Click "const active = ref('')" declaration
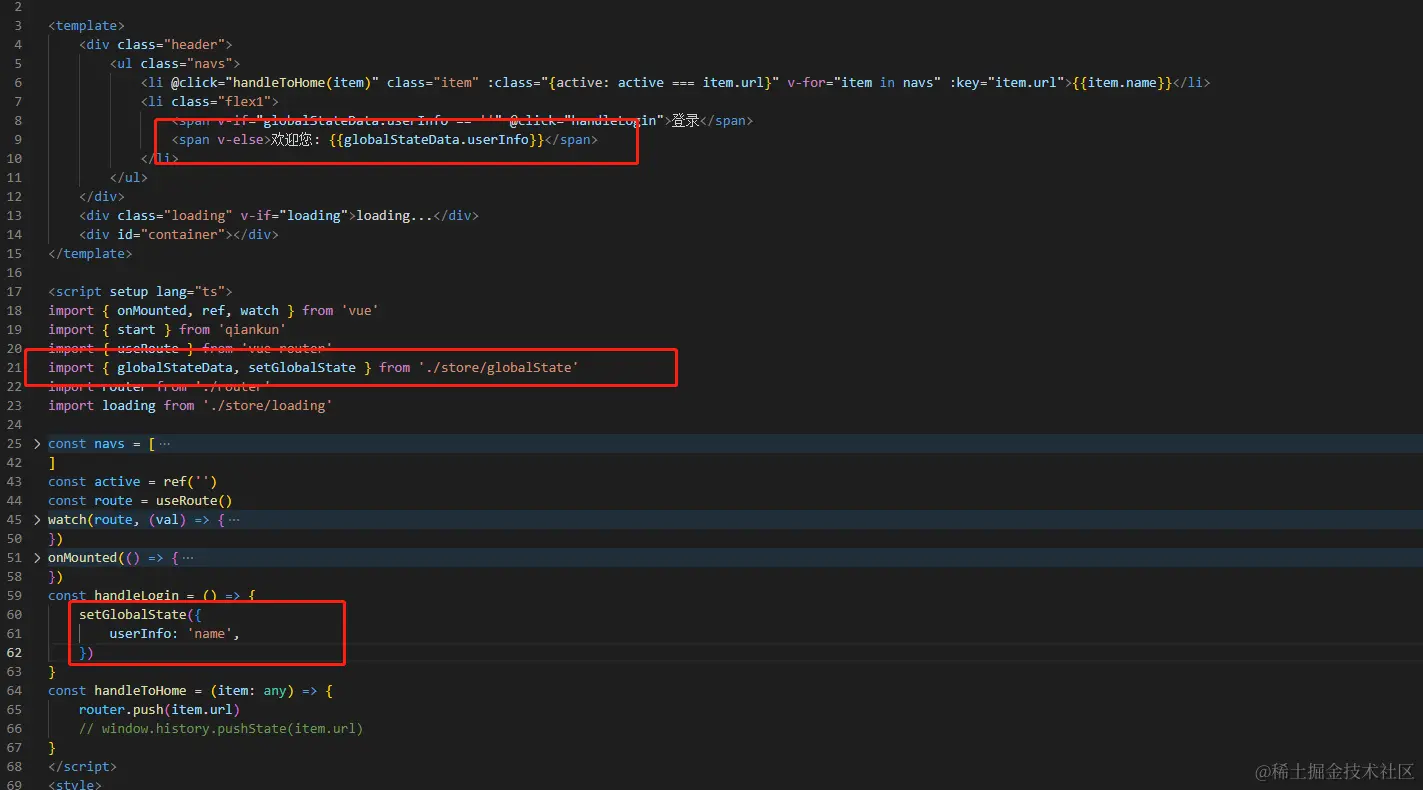Viewport: 1423px width, 790px height. click(x=132, y=481)
